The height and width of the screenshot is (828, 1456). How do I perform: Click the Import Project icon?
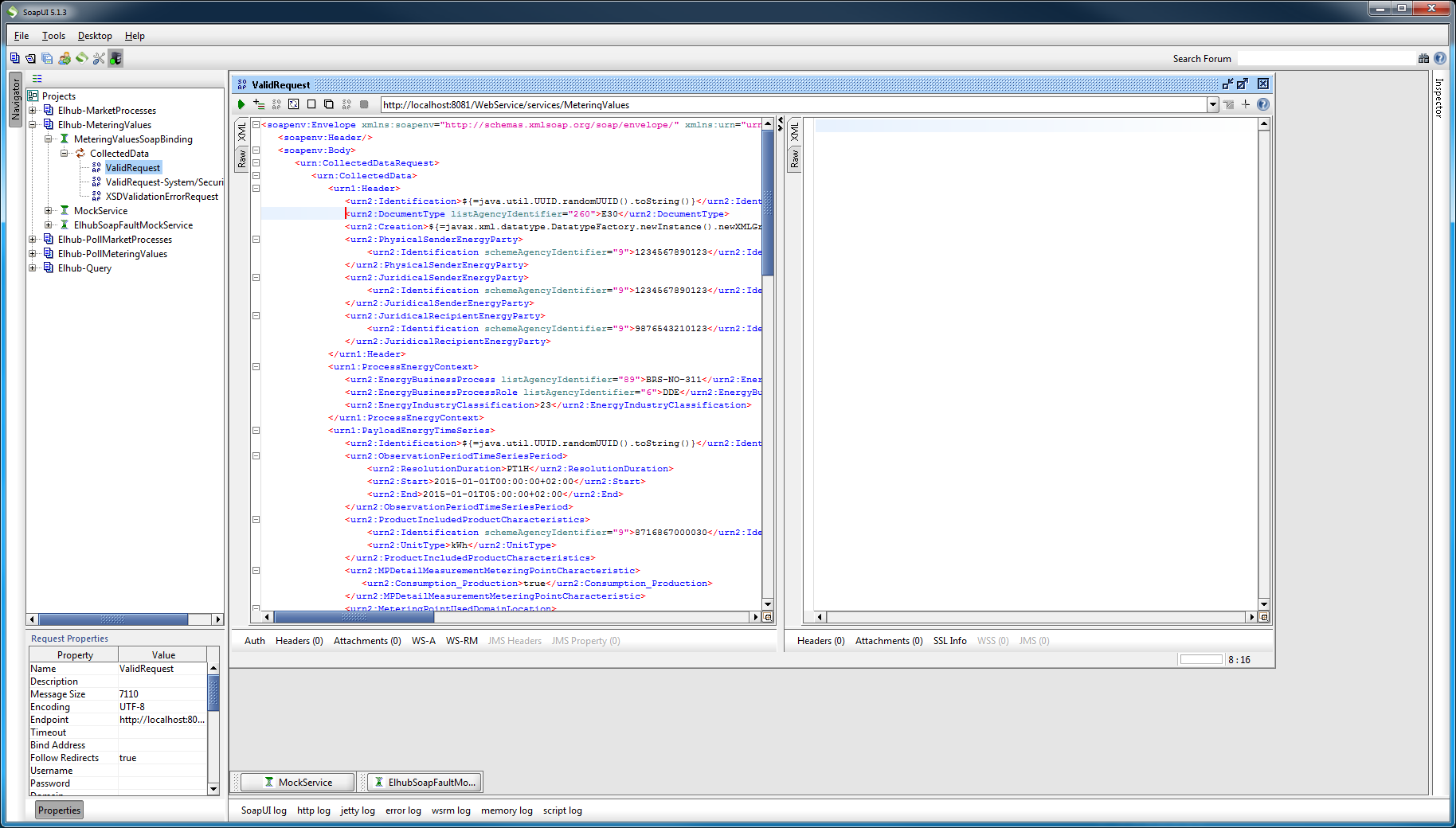(30, 58)
